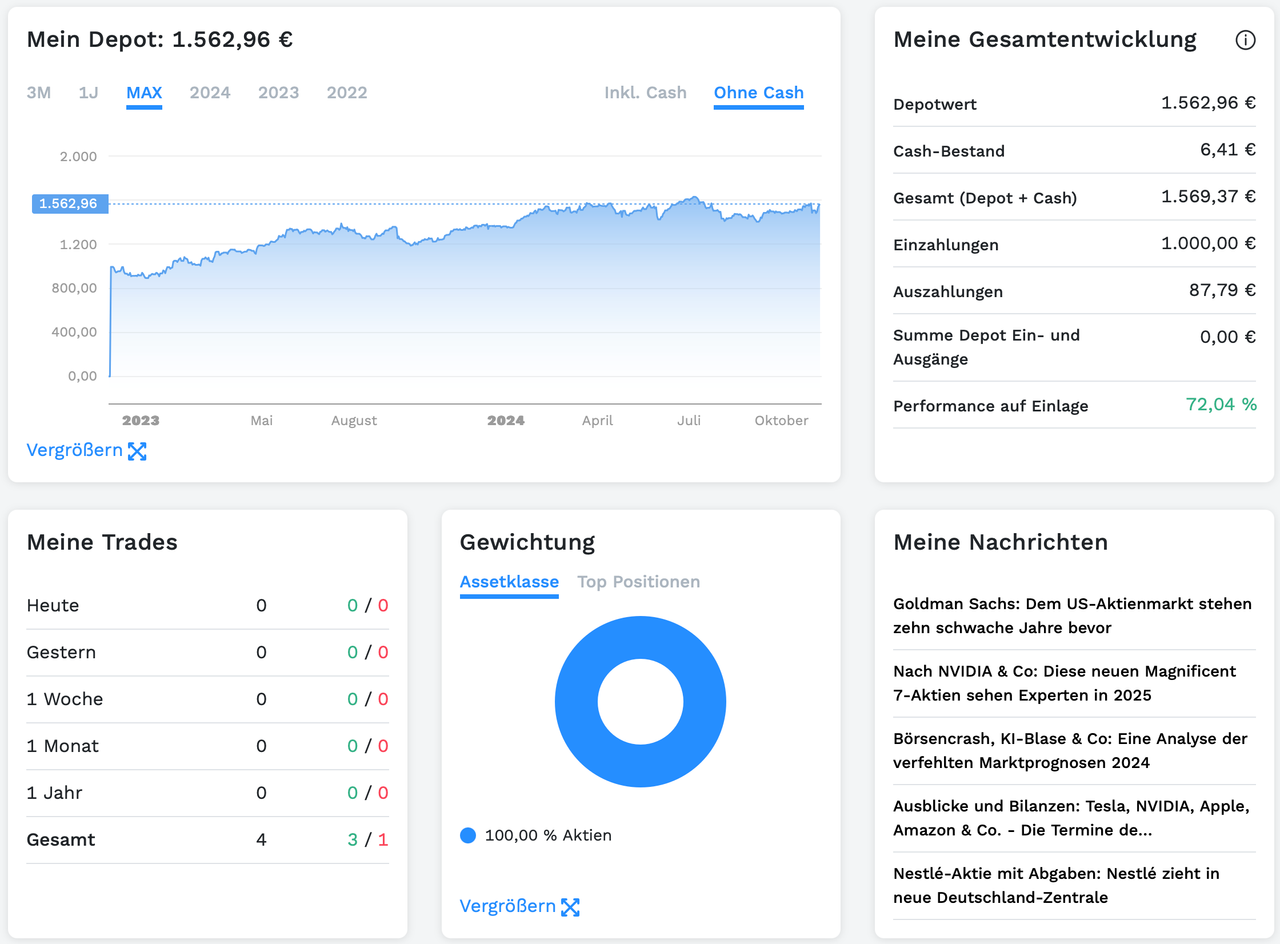1280x944 pixels.
Task: Click the blue Aktien legend dot
Action: click(x=467, y=835)
